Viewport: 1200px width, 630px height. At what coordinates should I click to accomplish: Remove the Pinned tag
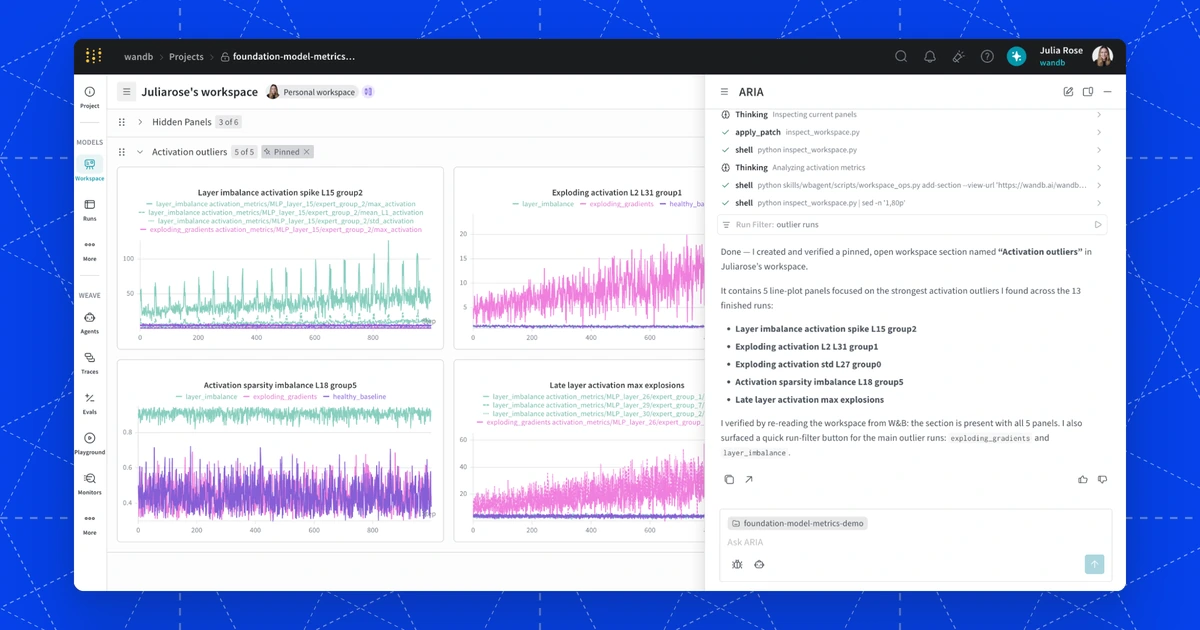[307, 152]
